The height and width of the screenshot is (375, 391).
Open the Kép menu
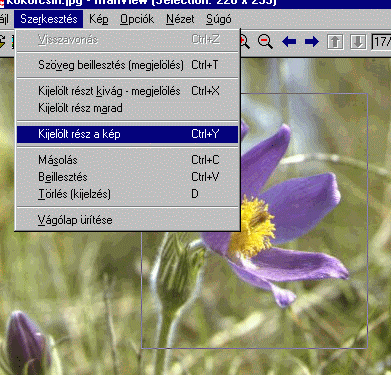click(x=99, y=19)
